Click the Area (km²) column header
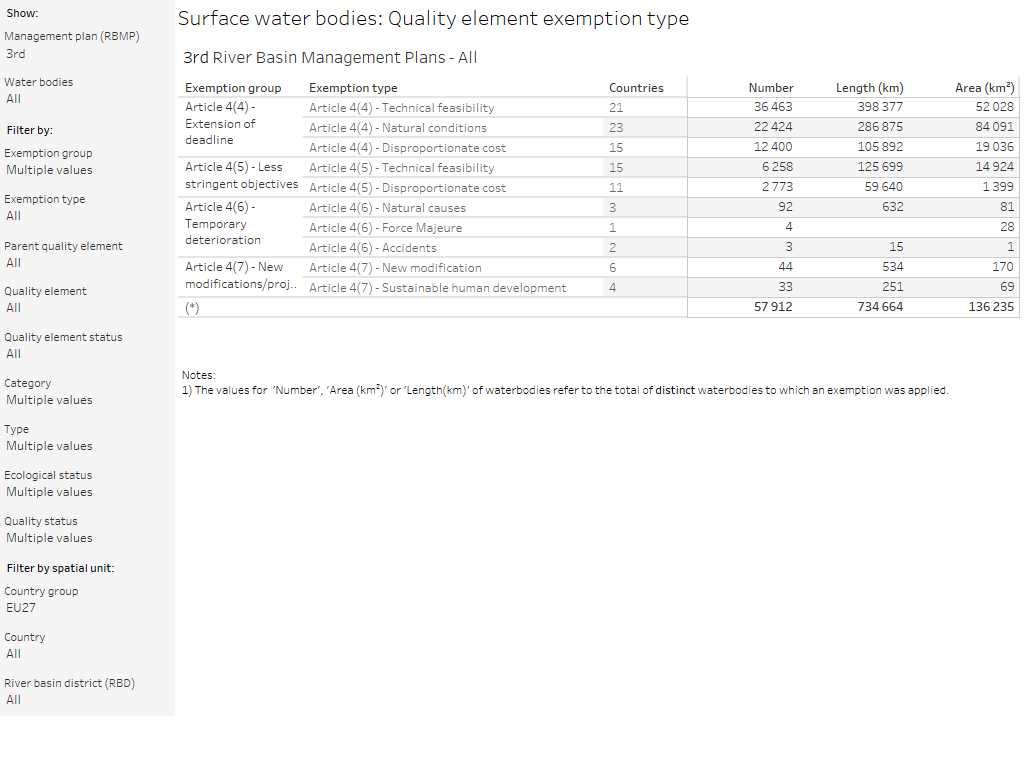The image size is (1024, 768). pyautogui.click(x=985, y=88)
